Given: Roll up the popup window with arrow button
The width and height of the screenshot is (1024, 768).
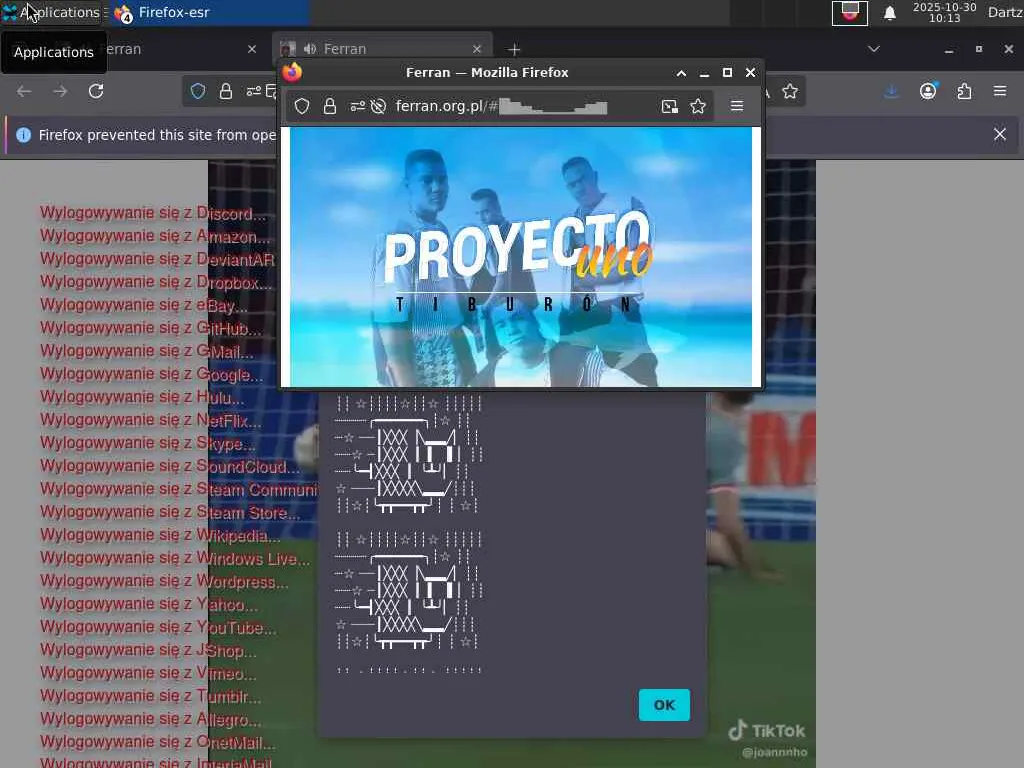Looking at the screenshot, I should (681, 73).
